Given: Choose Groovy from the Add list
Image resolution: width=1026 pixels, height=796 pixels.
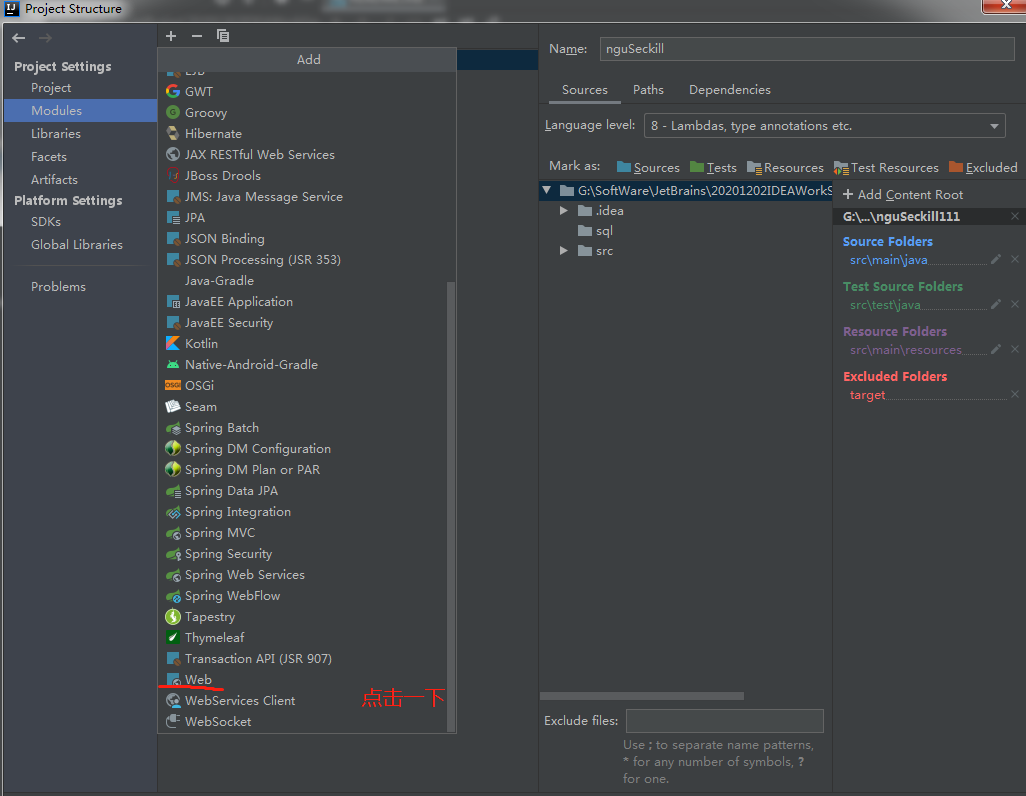Looking at the screenshot, I should pos(307,113).
